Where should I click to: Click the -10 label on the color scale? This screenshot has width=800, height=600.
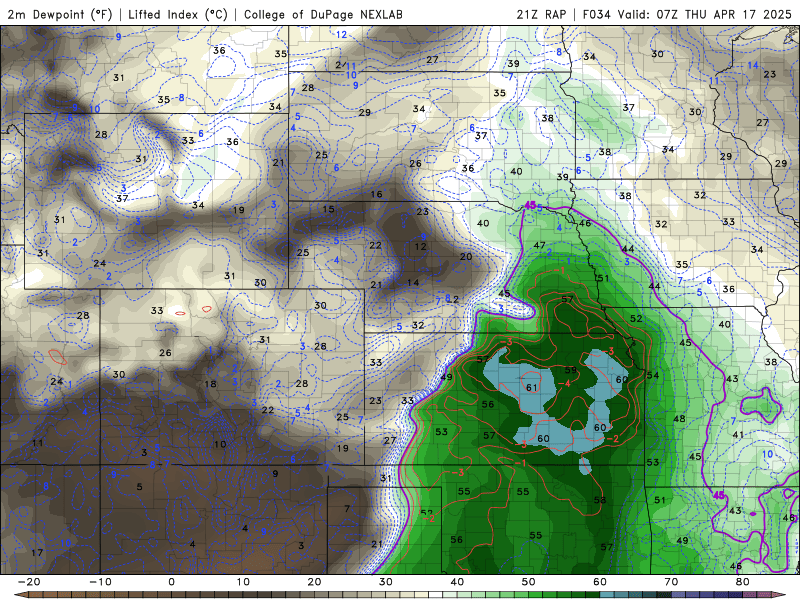(101, 582)
